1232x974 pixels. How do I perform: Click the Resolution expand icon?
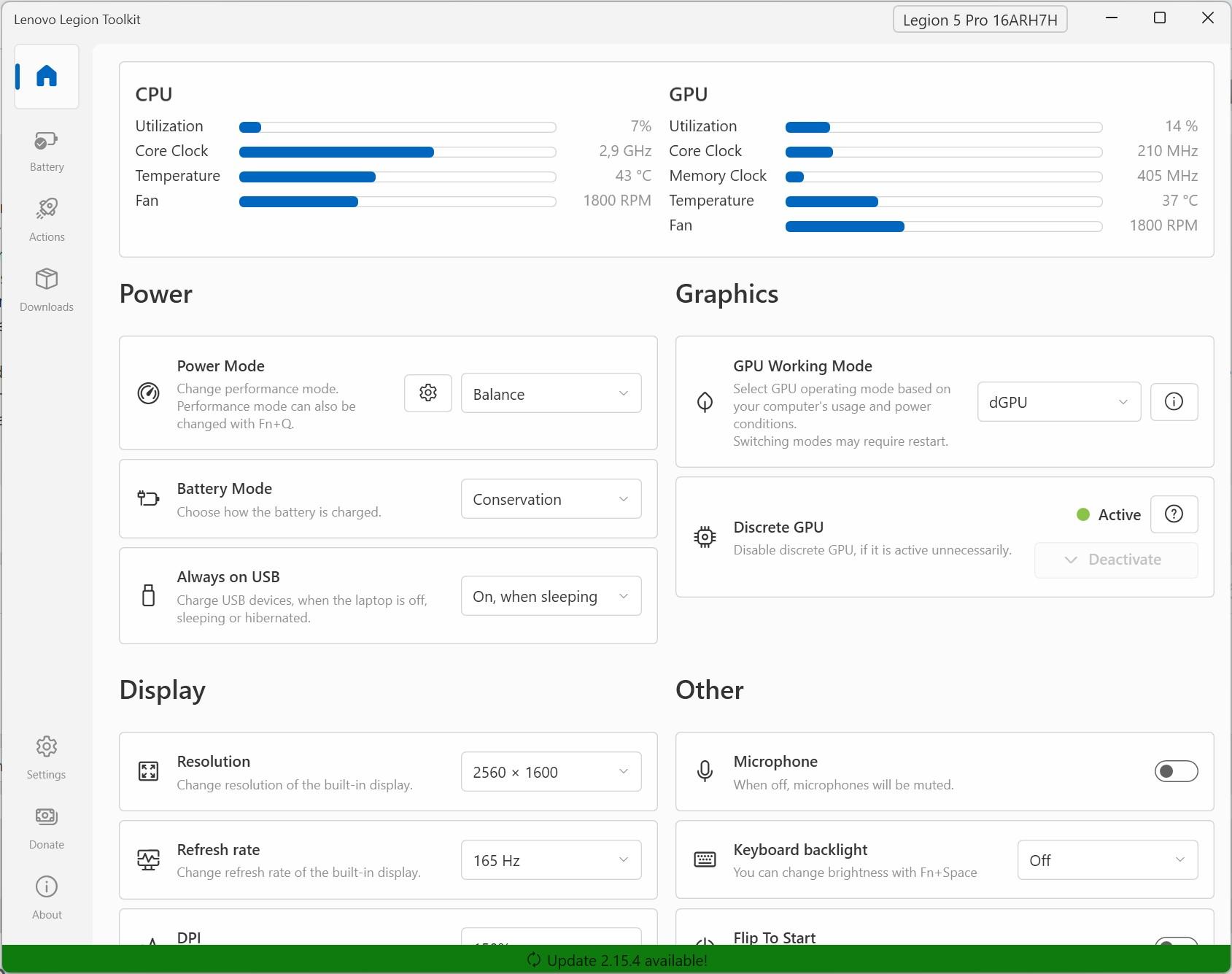(x=148, y=771)
